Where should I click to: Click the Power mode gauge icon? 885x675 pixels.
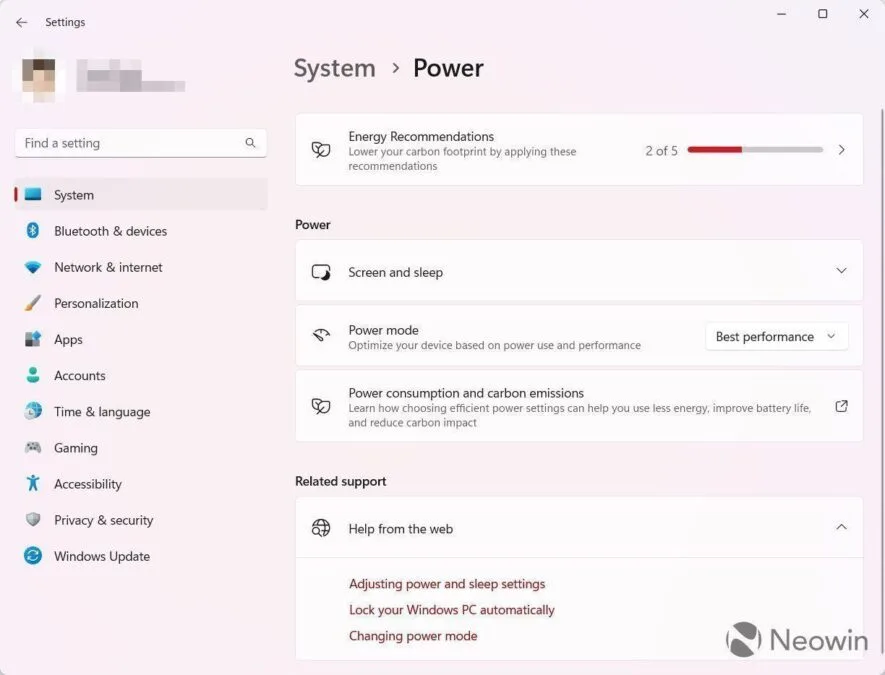pyautogui.click(x=321, y=335)
